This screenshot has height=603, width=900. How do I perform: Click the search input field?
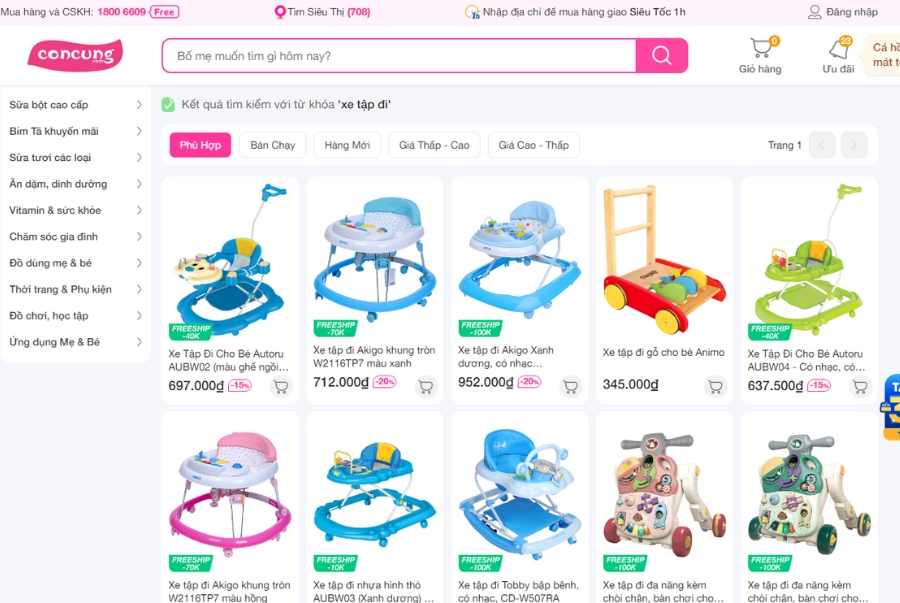(x=399, y=56)
